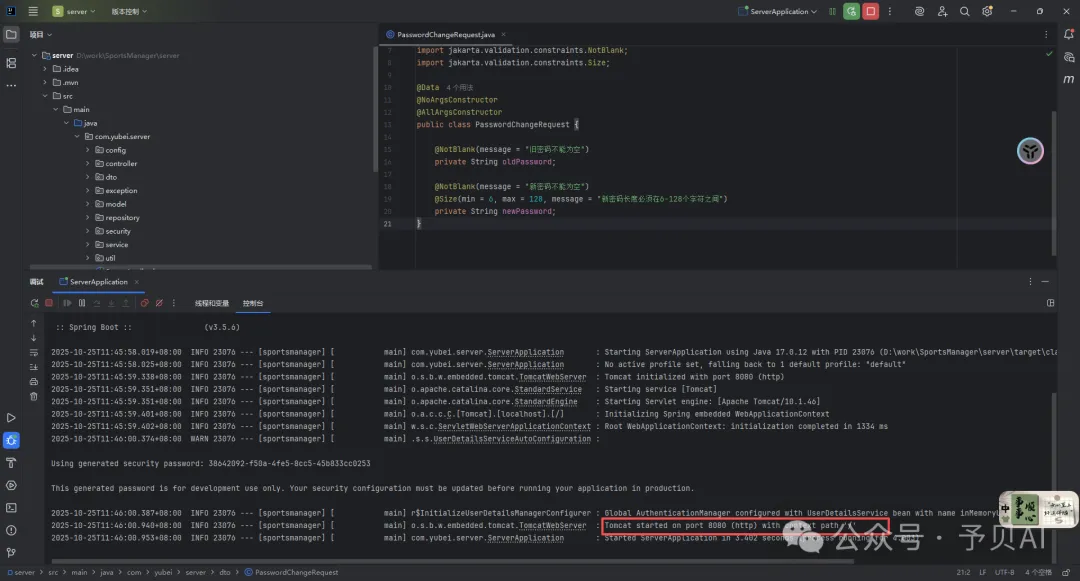The width and height of the screenshot is (1080, 581).
Task: Expand the config package
Action: pyautogui.click(x=87, y=149)
